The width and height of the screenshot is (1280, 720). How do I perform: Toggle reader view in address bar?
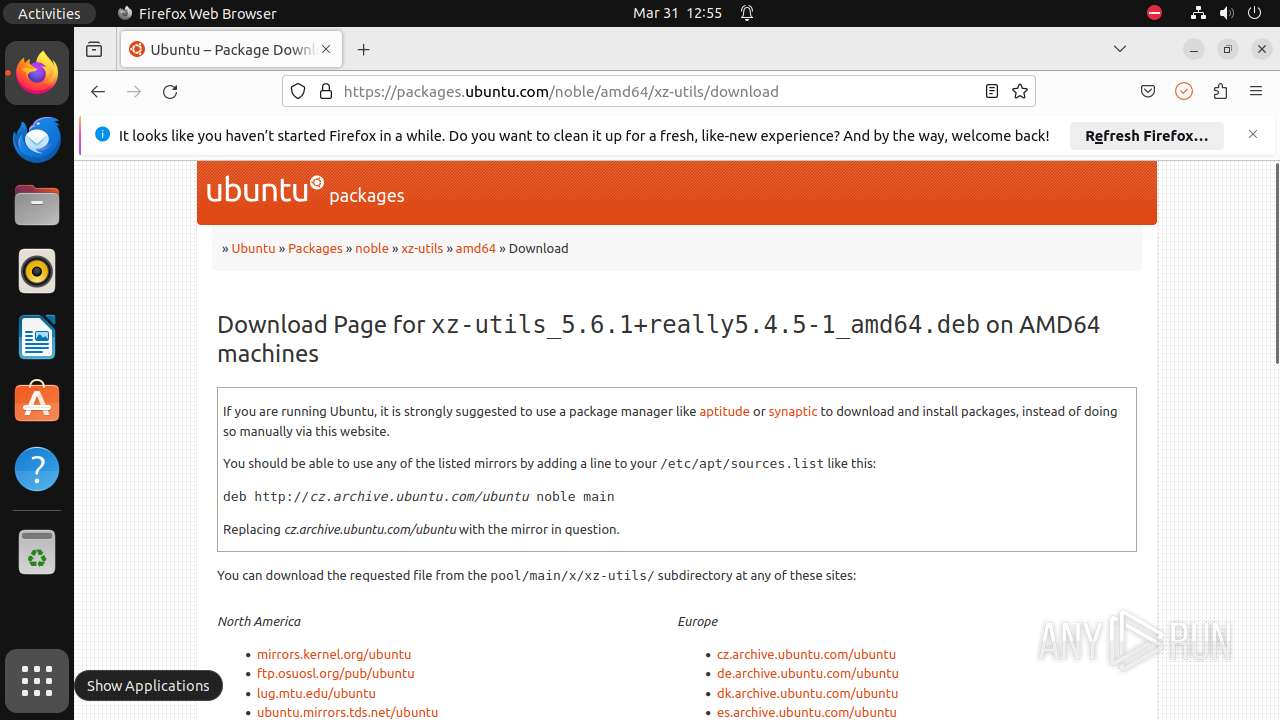pos(991,91)
